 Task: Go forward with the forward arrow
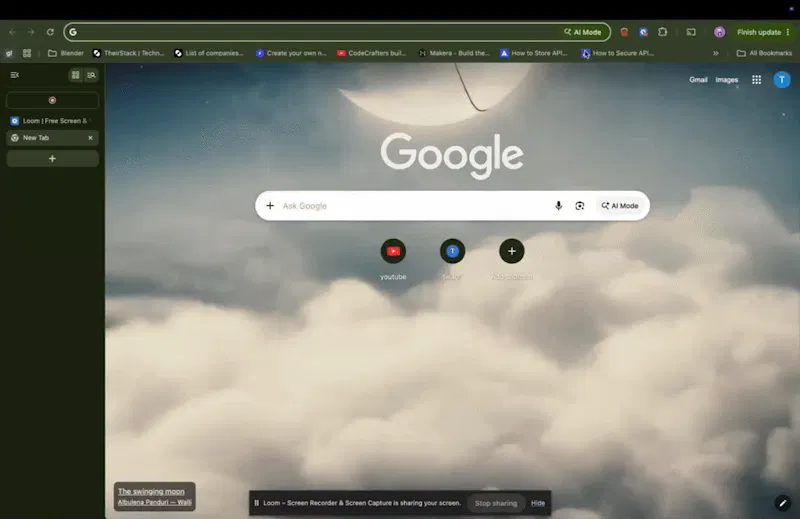point(31,32)
